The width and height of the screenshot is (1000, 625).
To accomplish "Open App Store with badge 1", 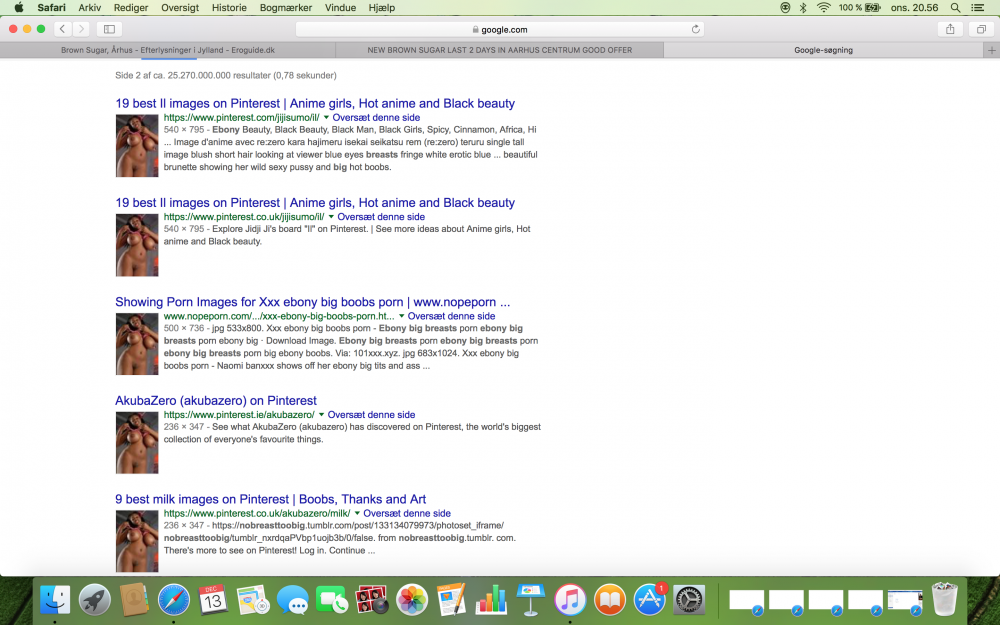I will pos(650,600).
